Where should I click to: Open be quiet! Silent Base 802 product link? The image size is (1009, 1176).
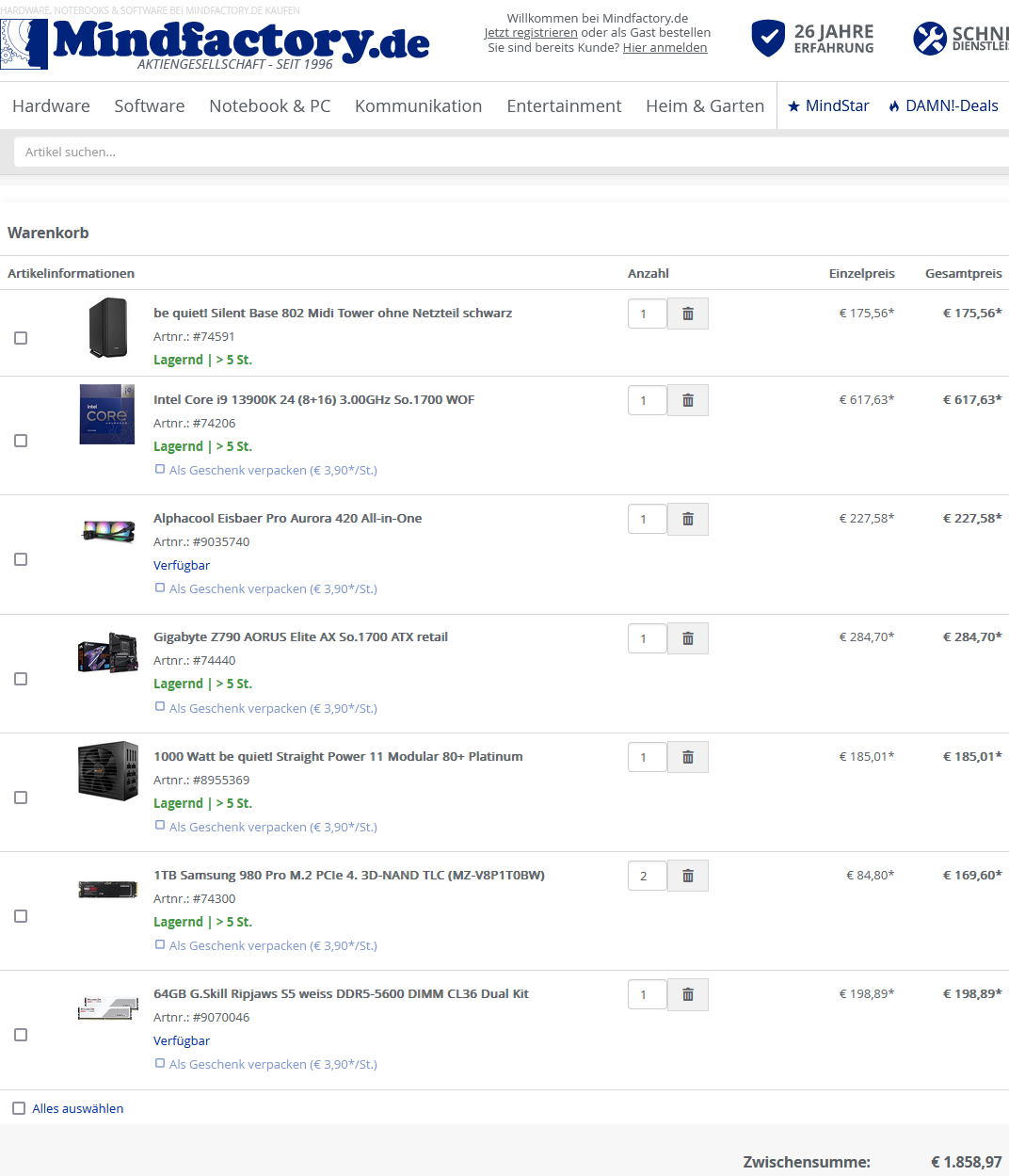coord(332,313)
